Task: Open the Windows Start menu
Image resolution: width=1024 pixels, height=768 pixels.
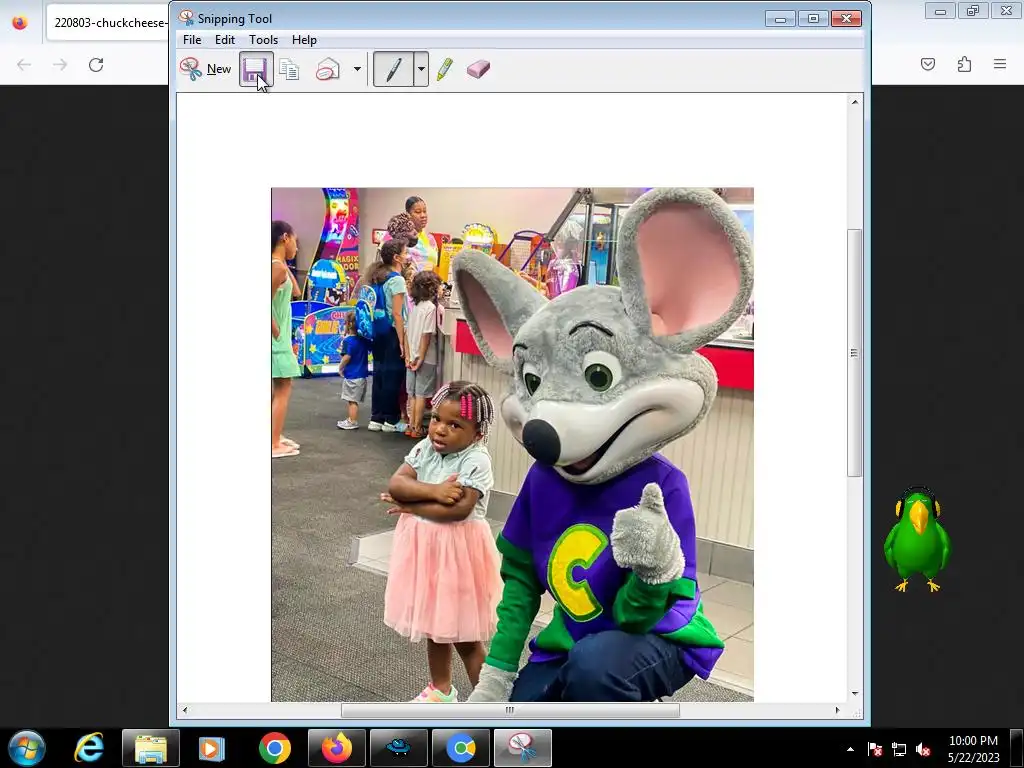Action: pos(27,748)
